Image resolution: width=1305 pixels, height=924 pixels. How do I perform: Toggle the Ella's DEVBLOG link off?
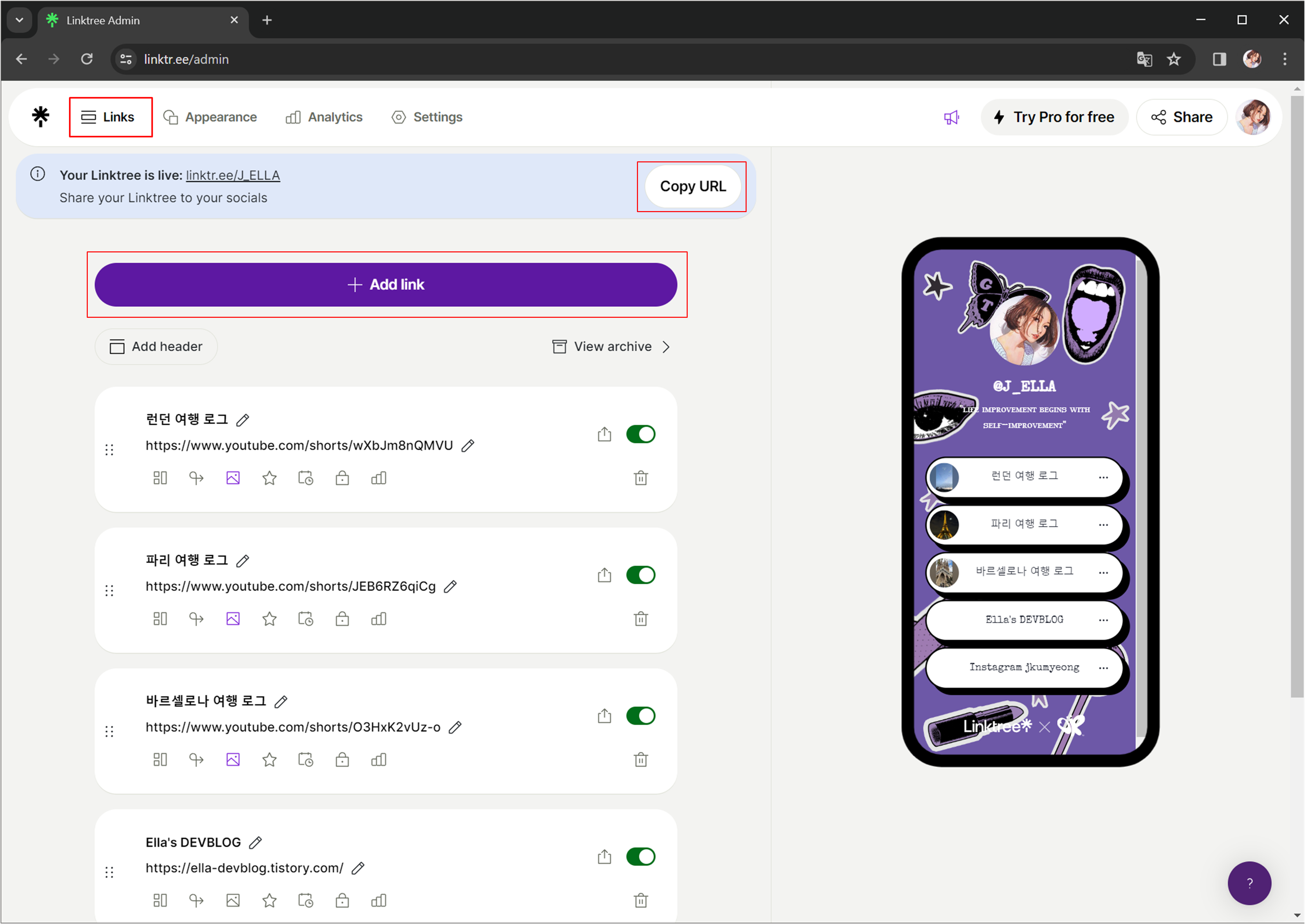tap(640, 856)
